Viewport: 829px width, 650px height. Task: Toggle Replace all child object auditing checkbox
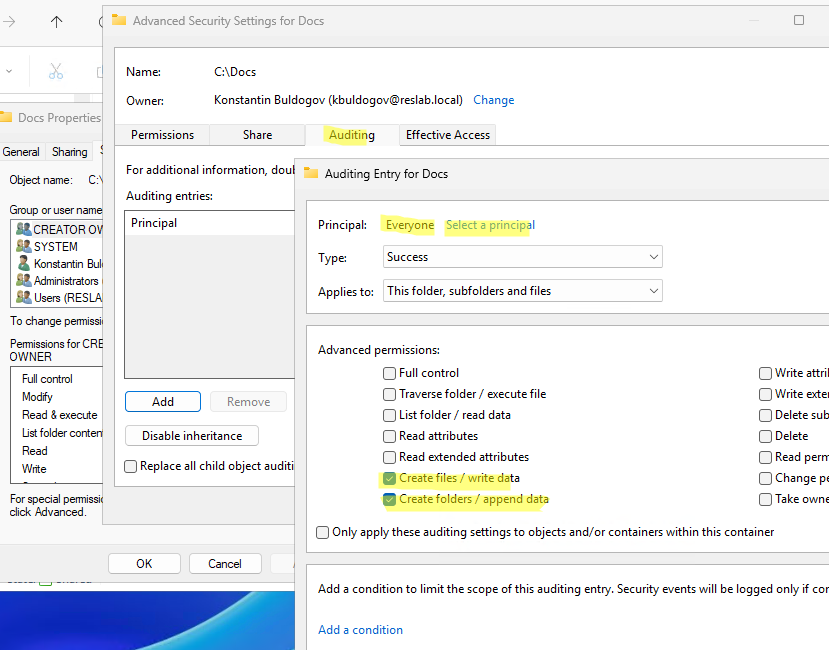(131, 466)
